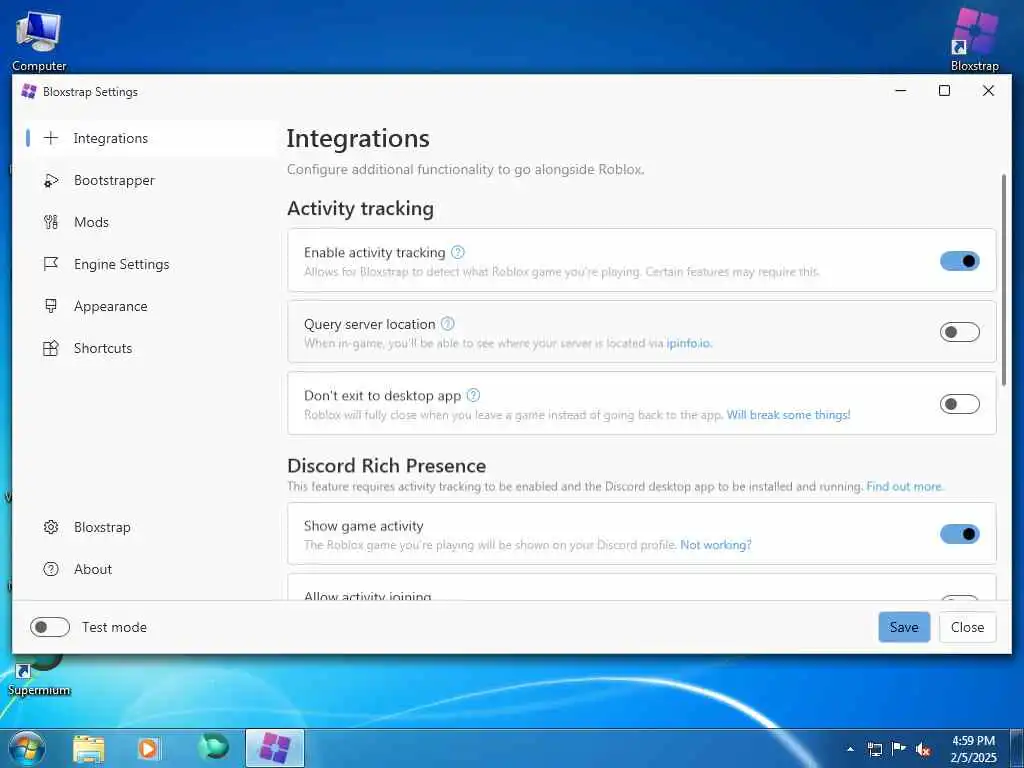Click help icon beside Don't exit to desktop app
The image size is (1024, 768).
(x=473, y=395)
